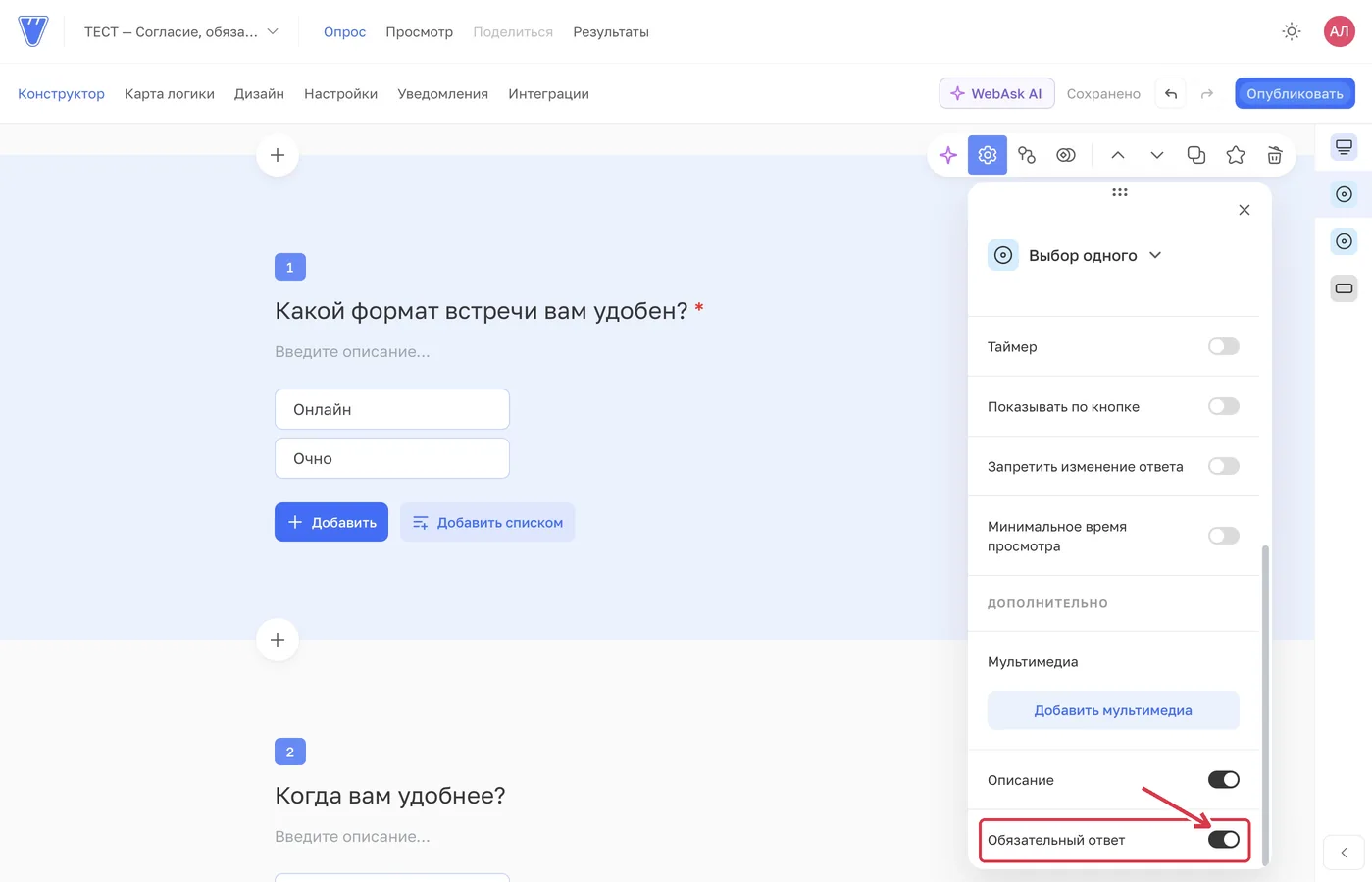Image resolution: width=1372 pixels, height=882 pixels.
Task: Open the Настройки tab
Action: point(340,94)
